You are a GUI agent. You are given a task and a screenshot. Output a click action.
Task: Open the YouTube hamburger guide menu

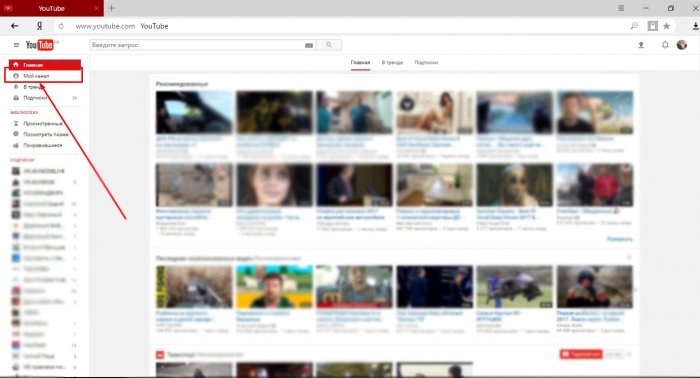17,45
